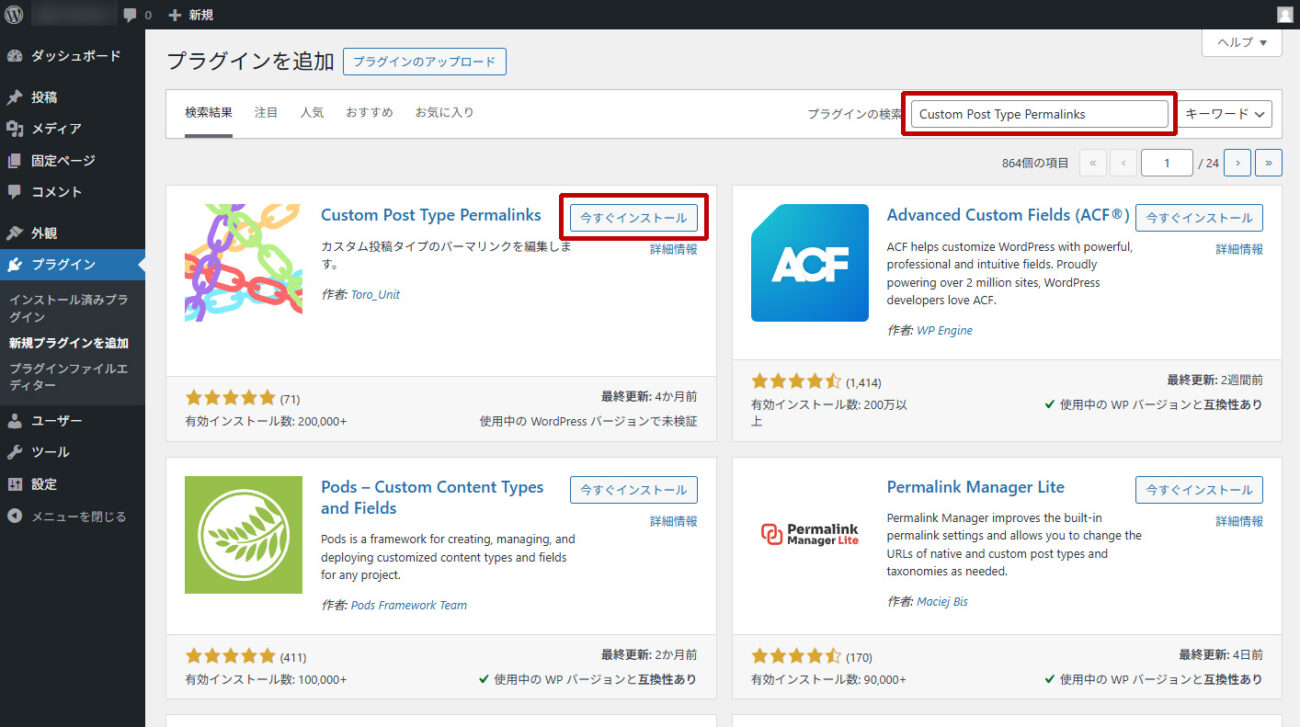Viewport: 1300px width, 727px height.
Task: Click the 設定 icon in sidebar
Action: 14,484
